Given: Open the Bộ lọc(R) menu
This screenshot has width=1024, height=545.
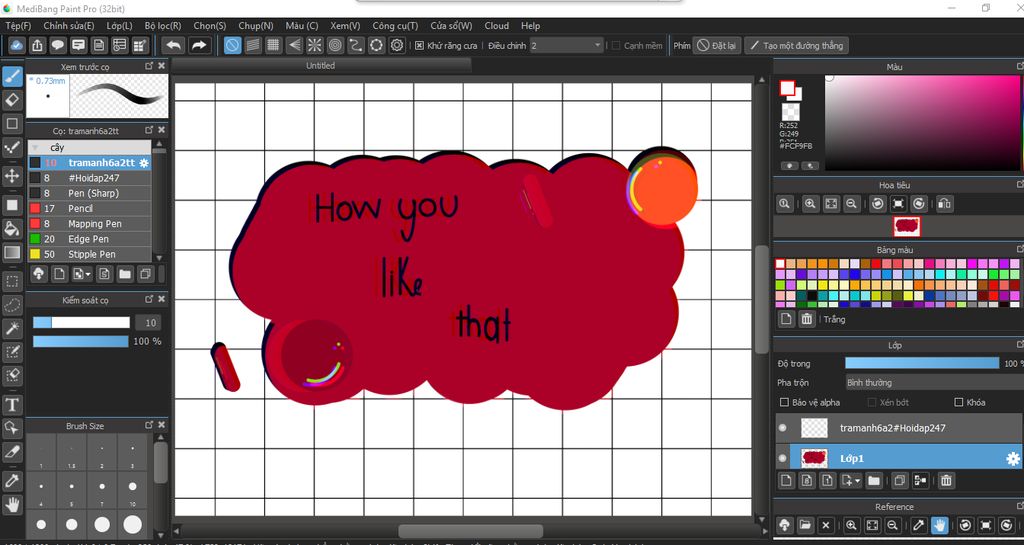Looking at the screenshot, I should pyautogui.click(x=163, y=25).
